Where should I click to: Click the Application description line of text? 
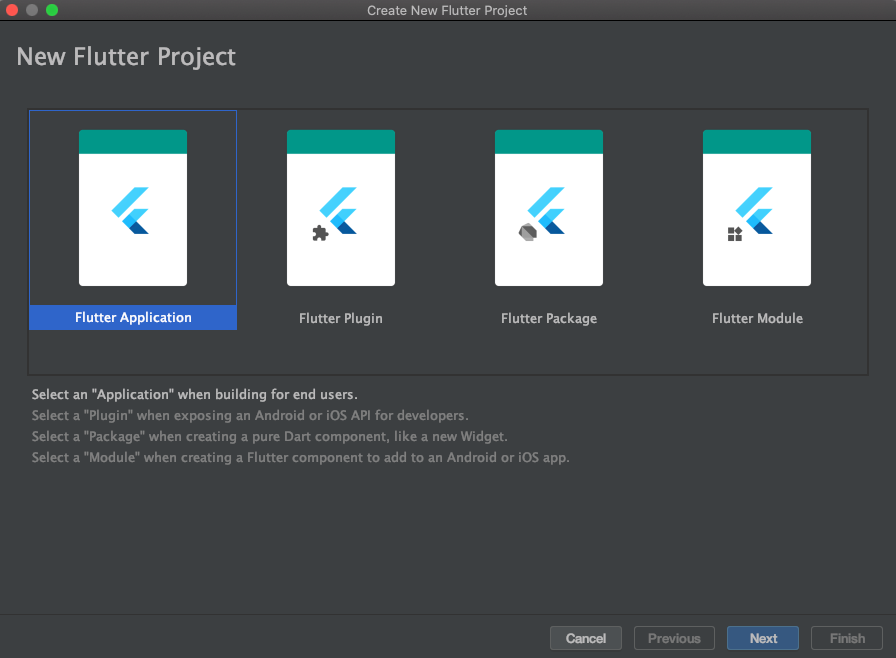tap(194, 395)
